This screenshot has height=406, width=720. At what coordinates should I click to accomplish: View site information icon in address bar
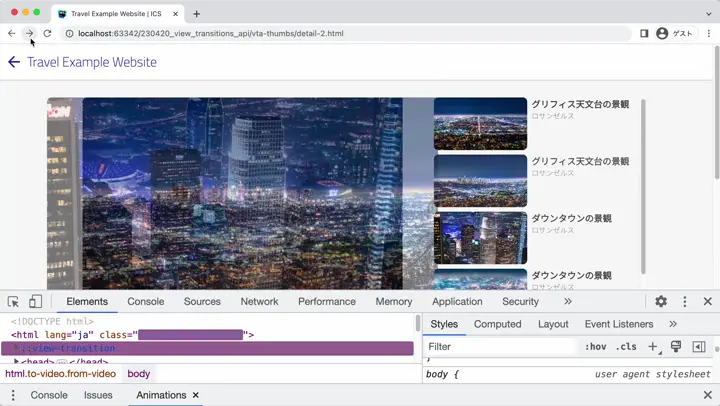click(69, 34)
